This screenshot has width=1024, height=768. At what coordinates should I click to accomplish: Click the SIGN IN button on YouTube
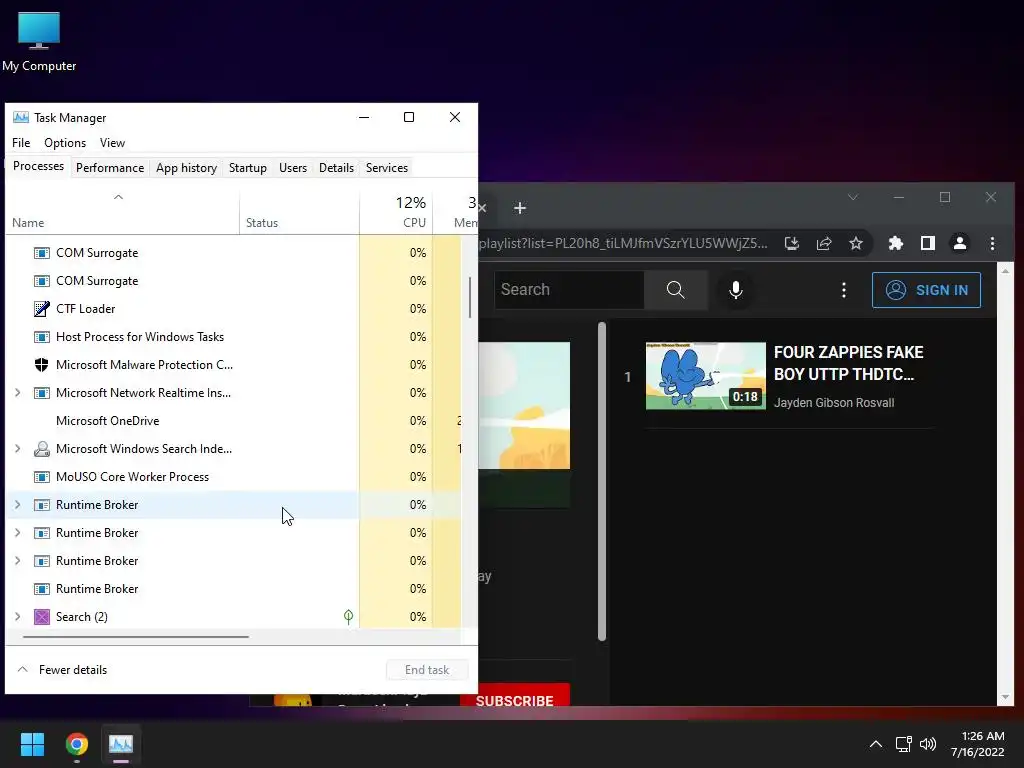(x=926, y=290)
